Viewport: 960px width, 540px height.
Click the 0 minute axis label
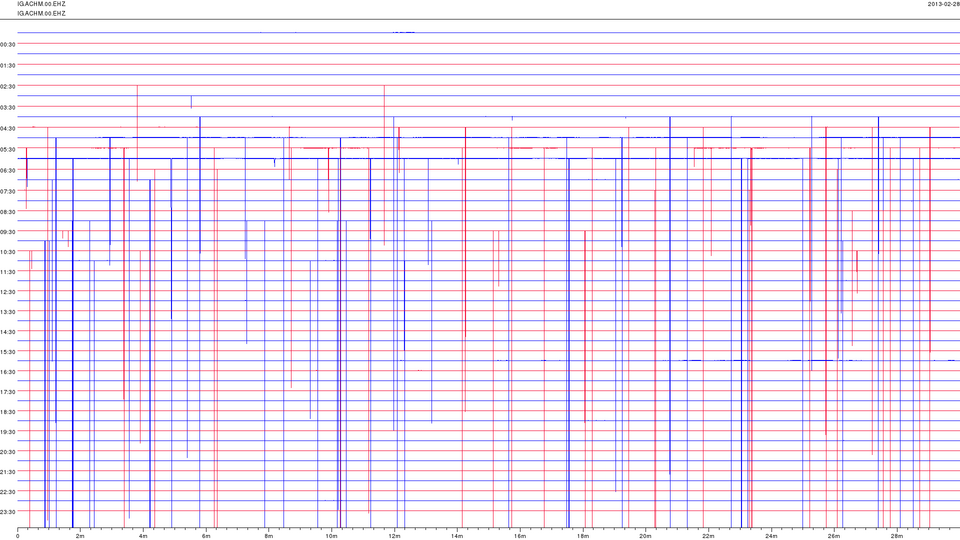pyautogui.click(x=18, y=536)
